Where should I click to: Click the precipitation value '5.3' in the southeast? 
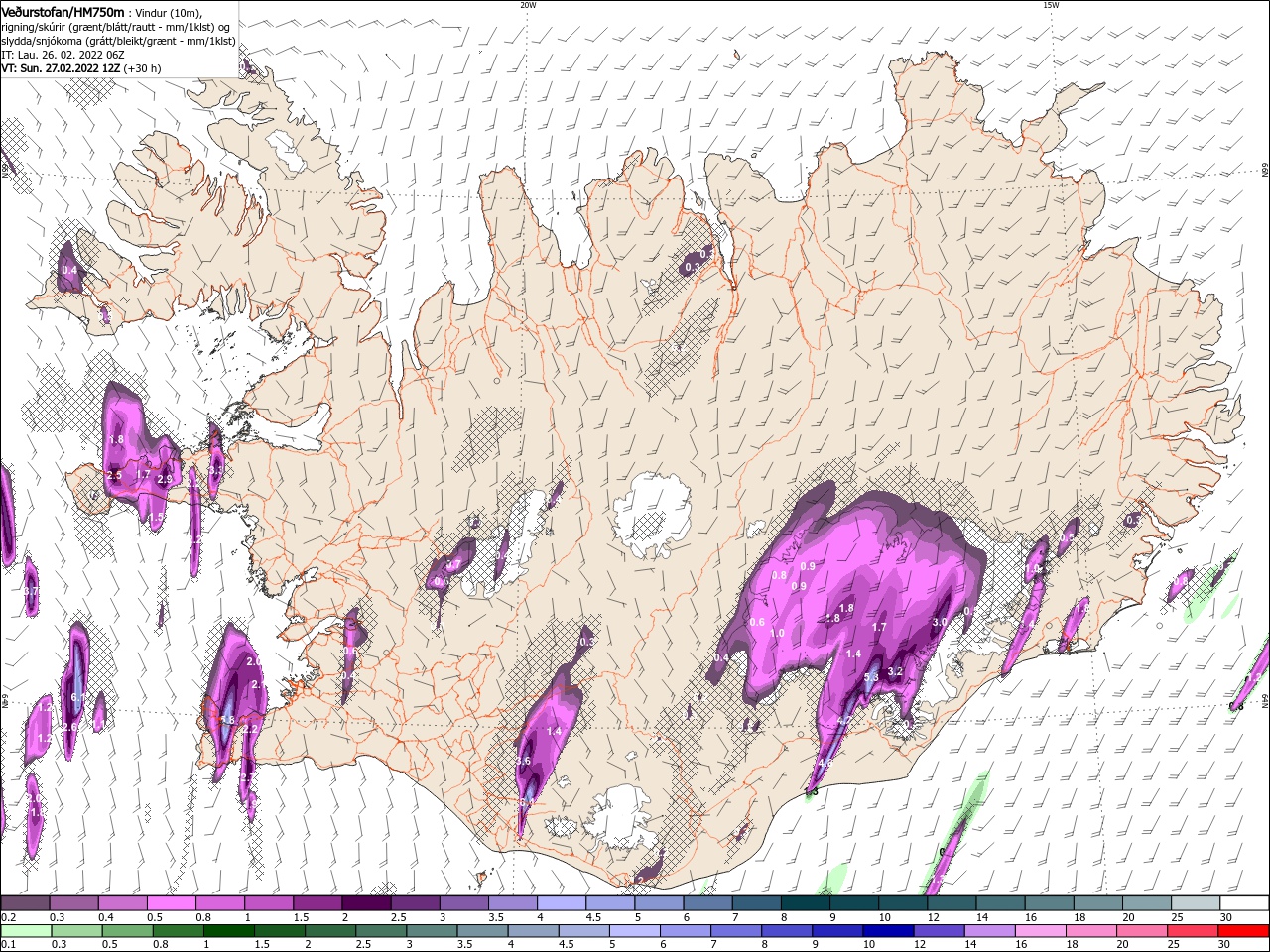tap(872, 676)
